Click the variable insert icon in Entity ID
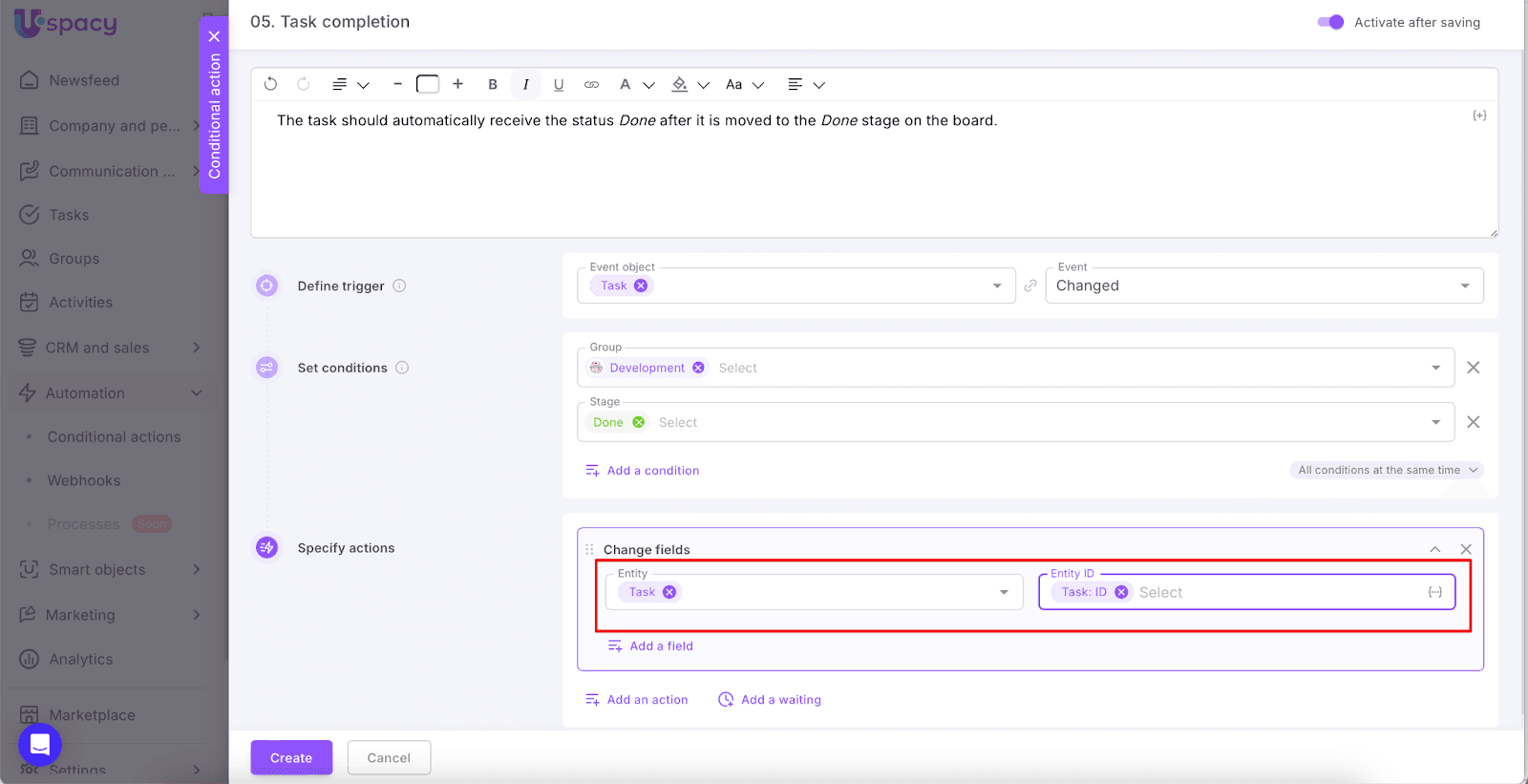1528x784 pixels. (1434, 592)
